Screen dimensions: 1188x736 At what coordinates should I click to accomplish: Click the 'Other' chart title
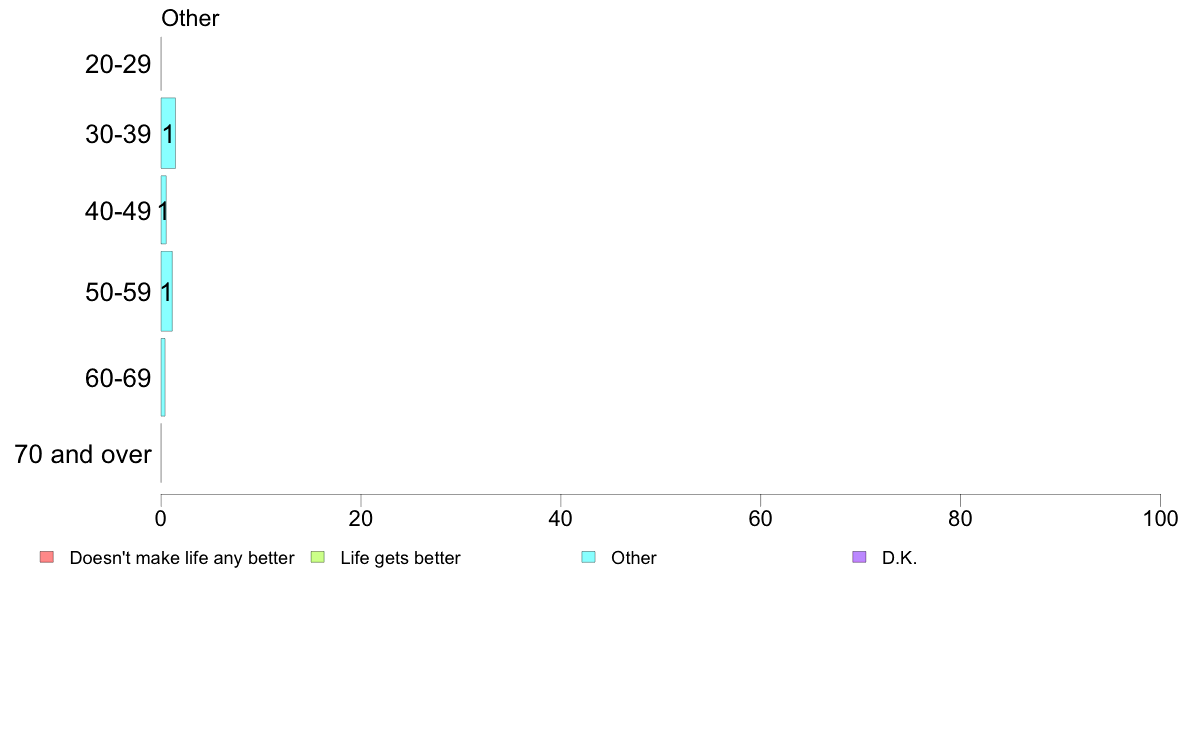tap(190, 18)
